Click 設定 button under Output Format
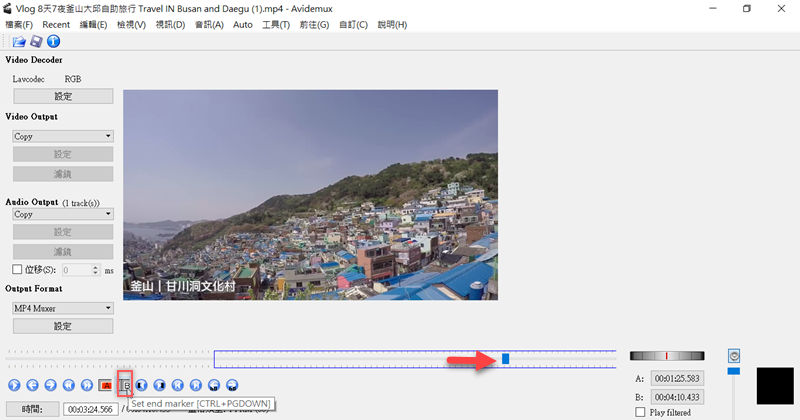800x420 pixels. pyautogui.click(x=62, y=326)
